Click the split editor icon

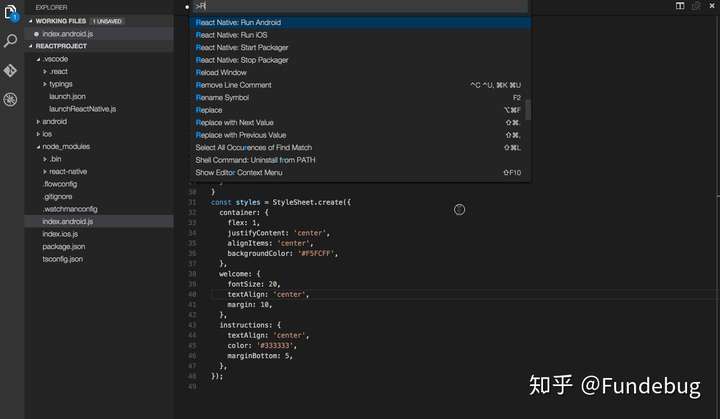click(x=680, y=6)
